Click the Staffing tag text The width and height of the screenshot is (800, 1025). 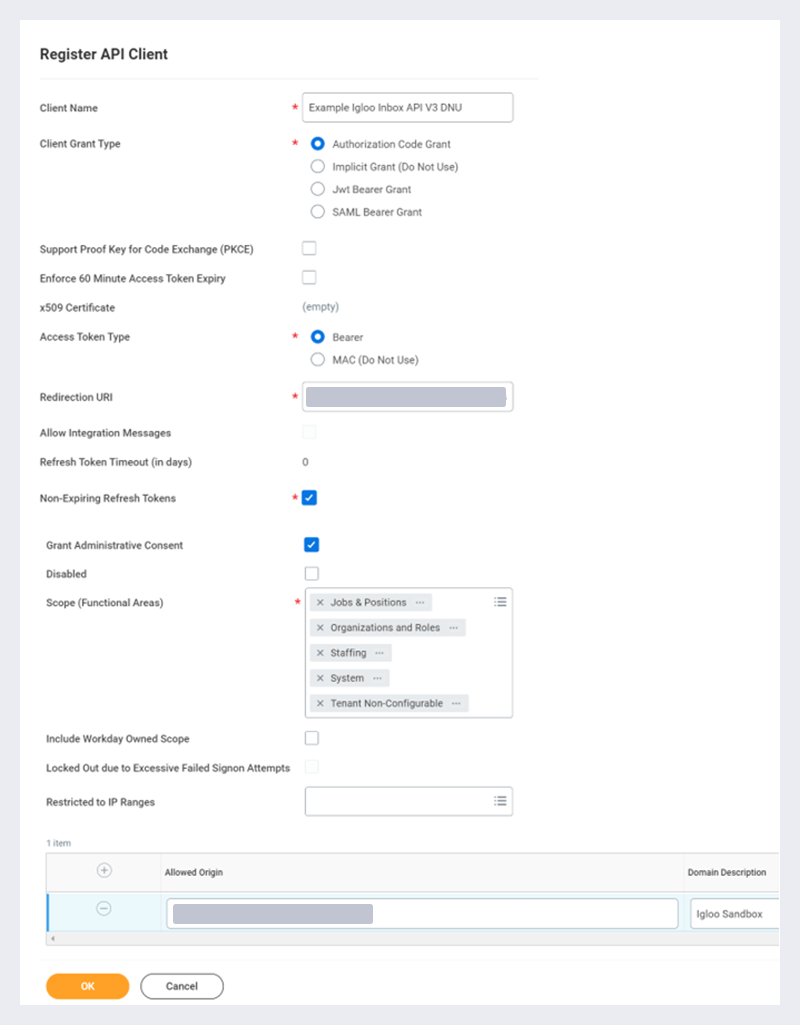point(348,653)
